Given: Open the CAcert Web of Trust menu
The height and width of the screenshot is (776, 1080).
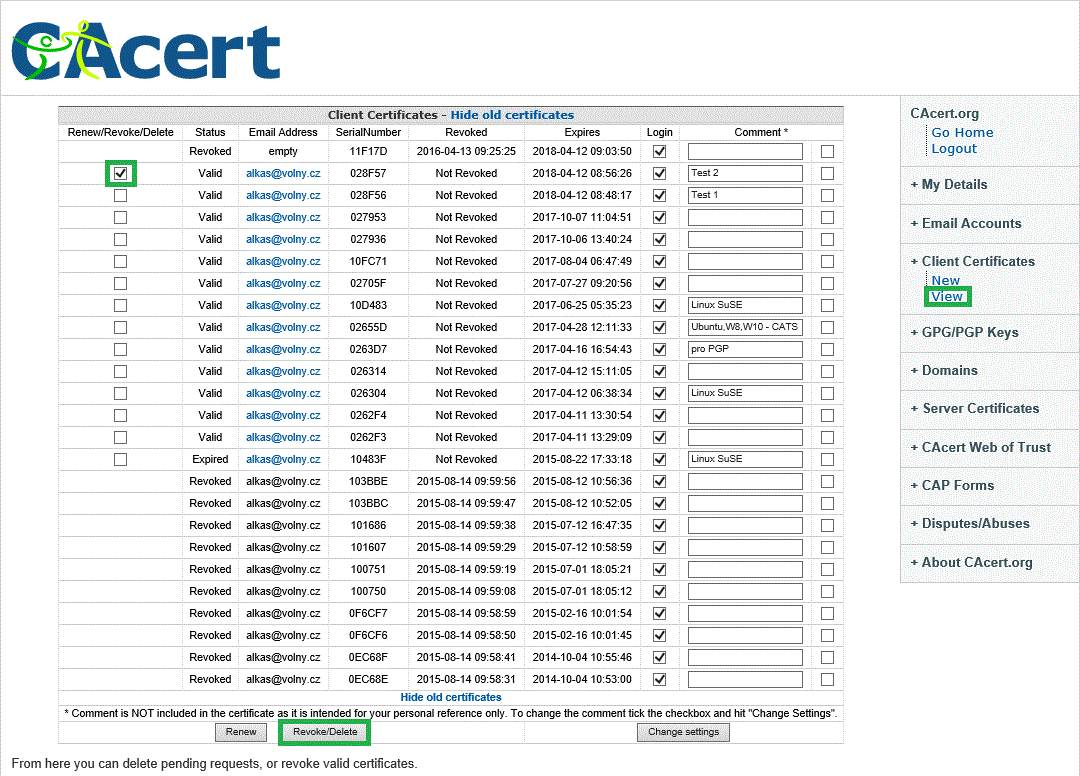Looking at the screenshot, I should point(986,447).
